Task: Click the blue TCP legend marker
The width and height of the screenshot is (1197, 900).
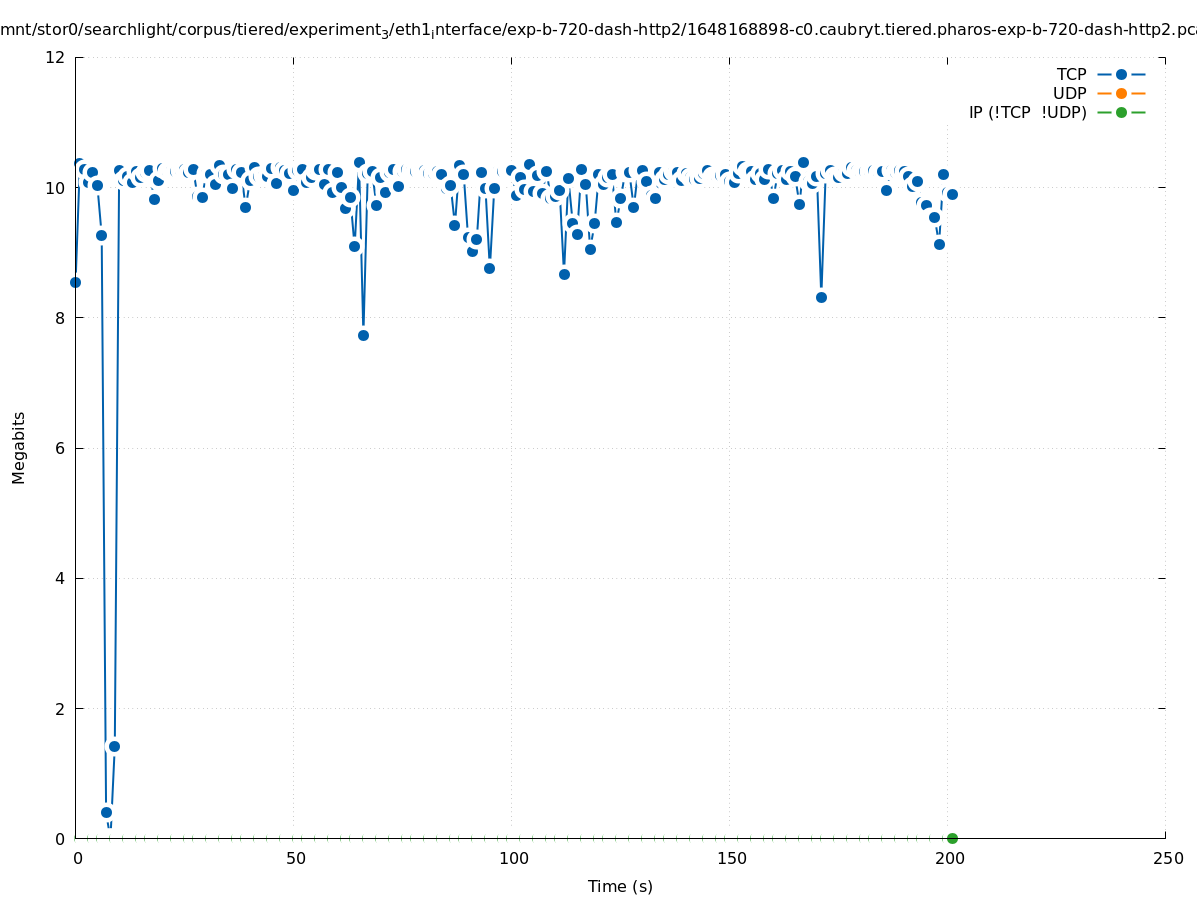Action: click(x=1121, y=74)
